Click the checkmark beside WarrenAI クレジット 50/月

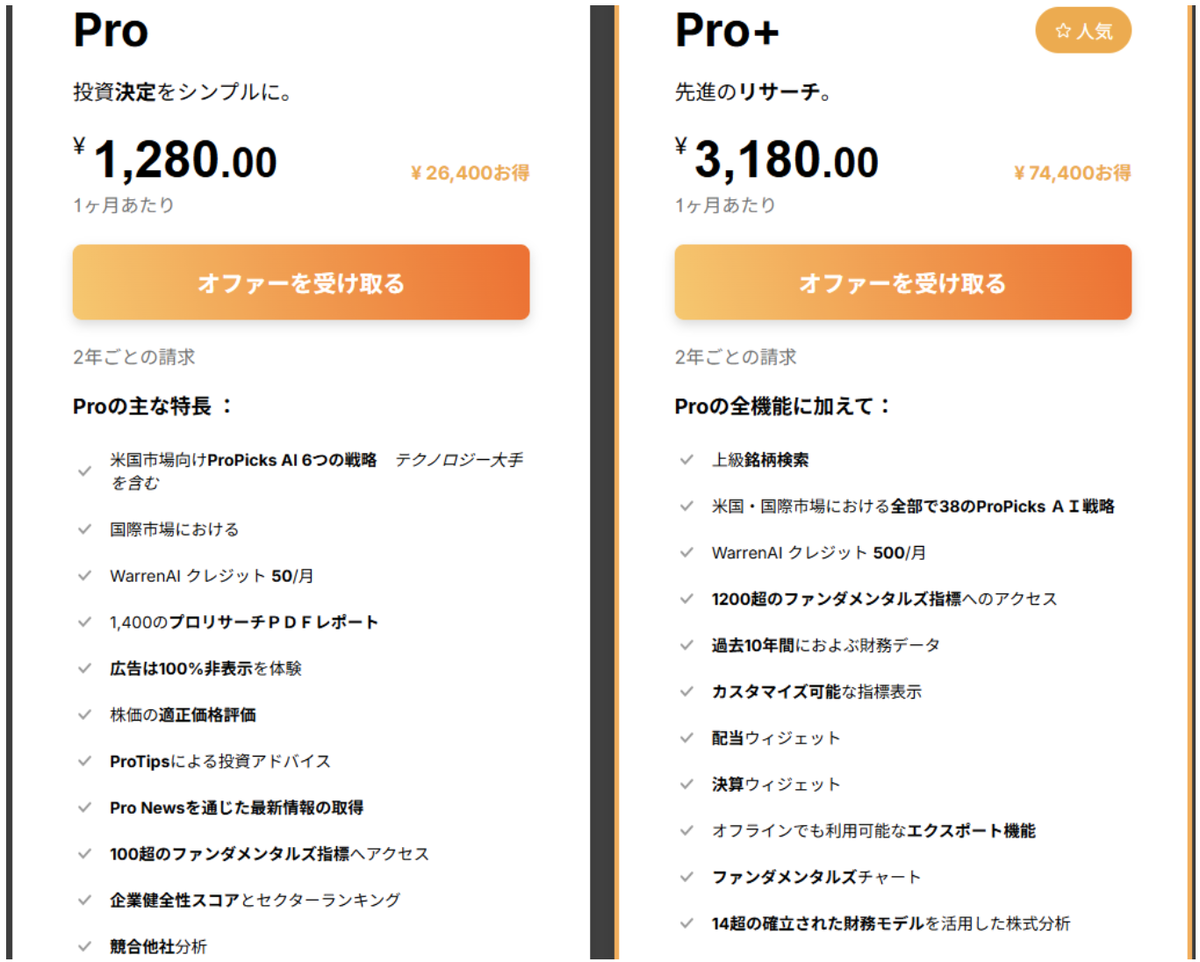coord(85,576)
